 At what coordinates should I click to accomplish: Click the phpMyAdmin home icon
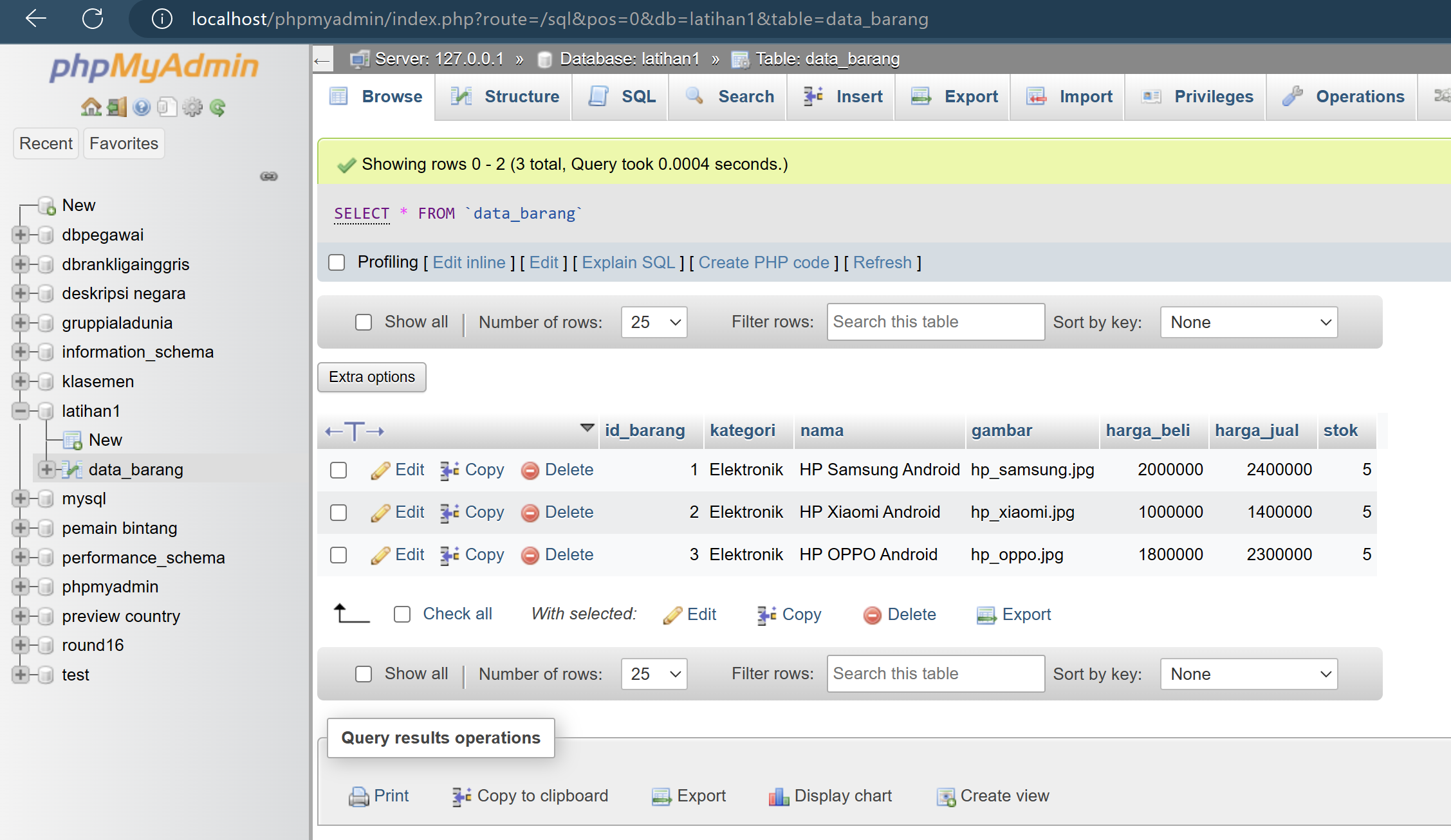[91, 107]
